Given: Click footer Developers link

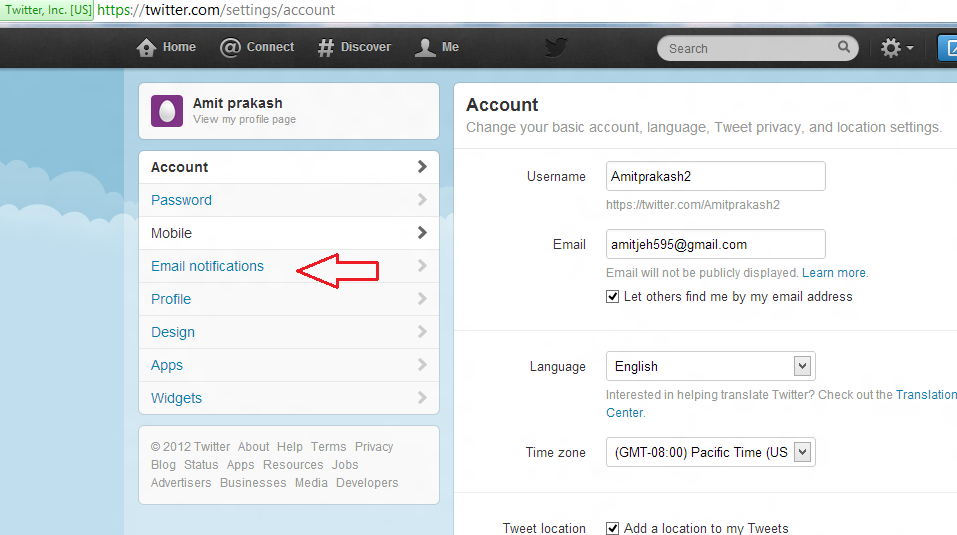Looking at the screenshot, I should [x=367, y=483].
